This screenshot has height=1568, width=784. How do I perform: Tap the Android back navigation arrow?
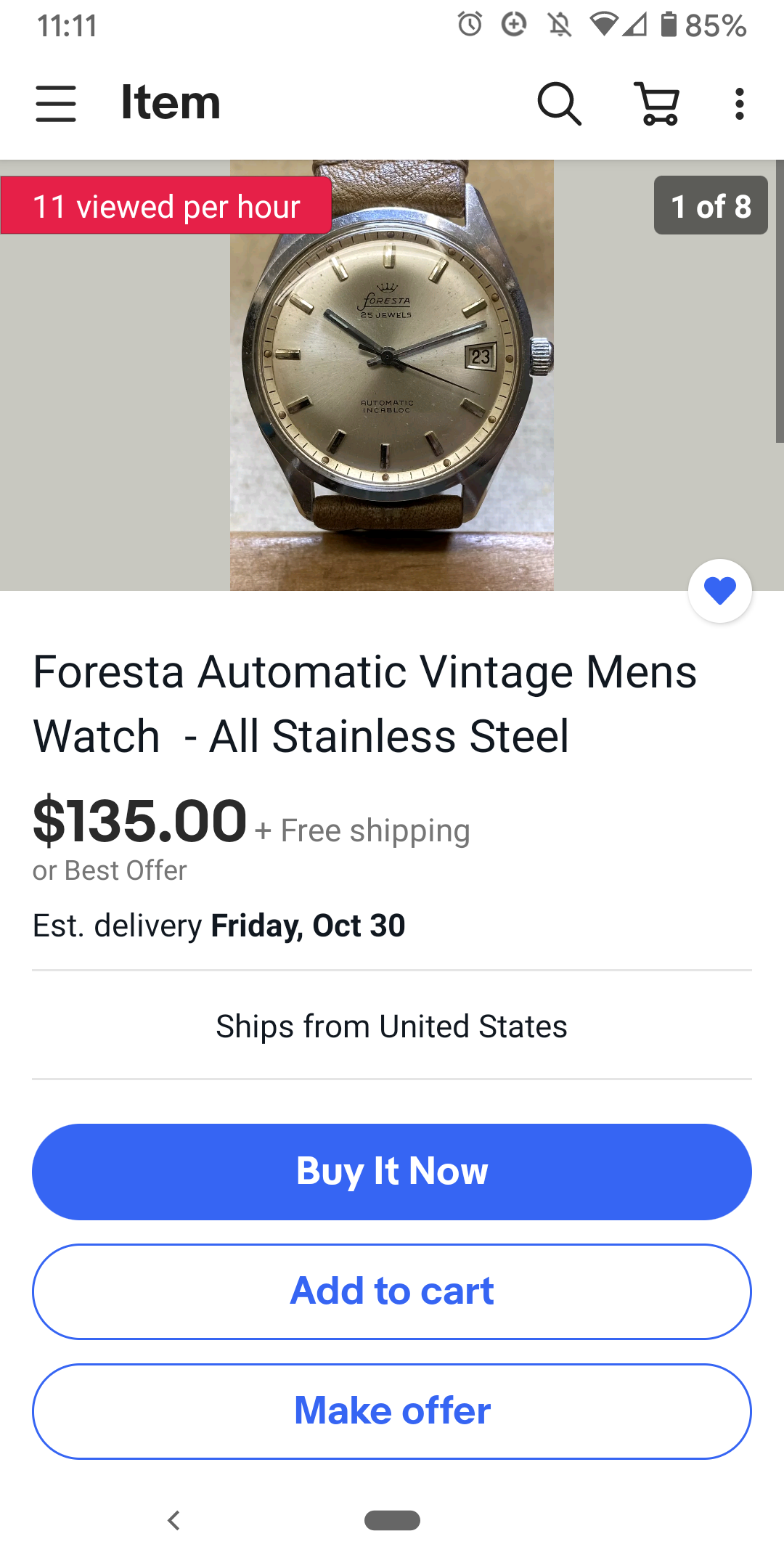[173, 1519]
